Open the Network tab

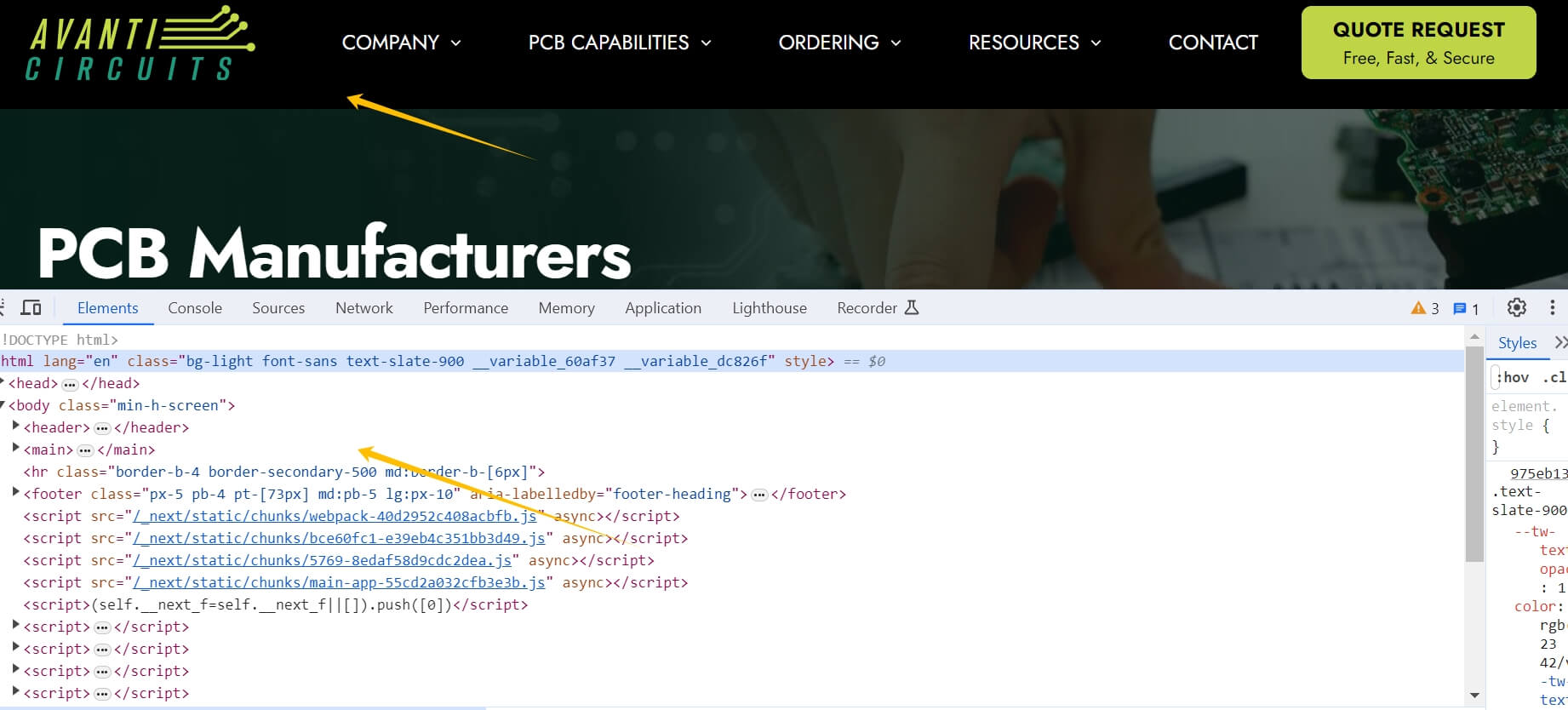364,308
